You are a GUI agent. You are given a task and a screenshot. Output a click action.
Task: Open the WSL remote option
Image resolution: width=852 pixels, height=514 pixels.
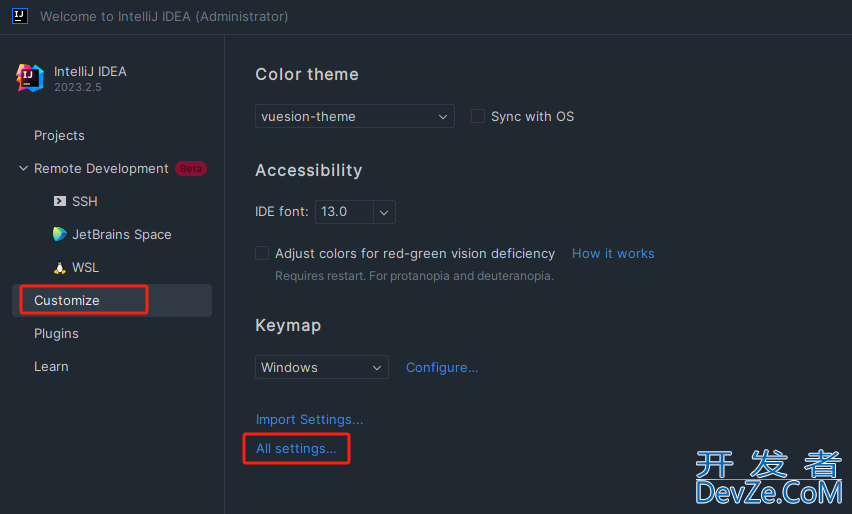click(85, 267)
